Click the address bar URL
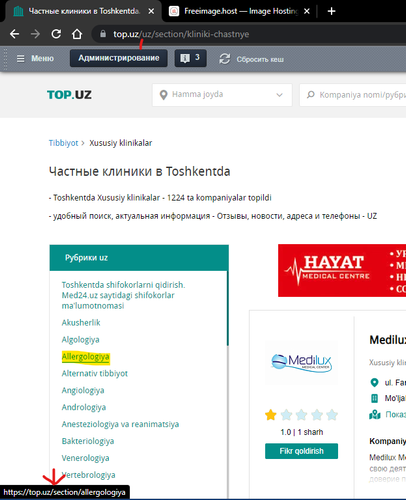406x500 pixels. click(x=181, y=34)
